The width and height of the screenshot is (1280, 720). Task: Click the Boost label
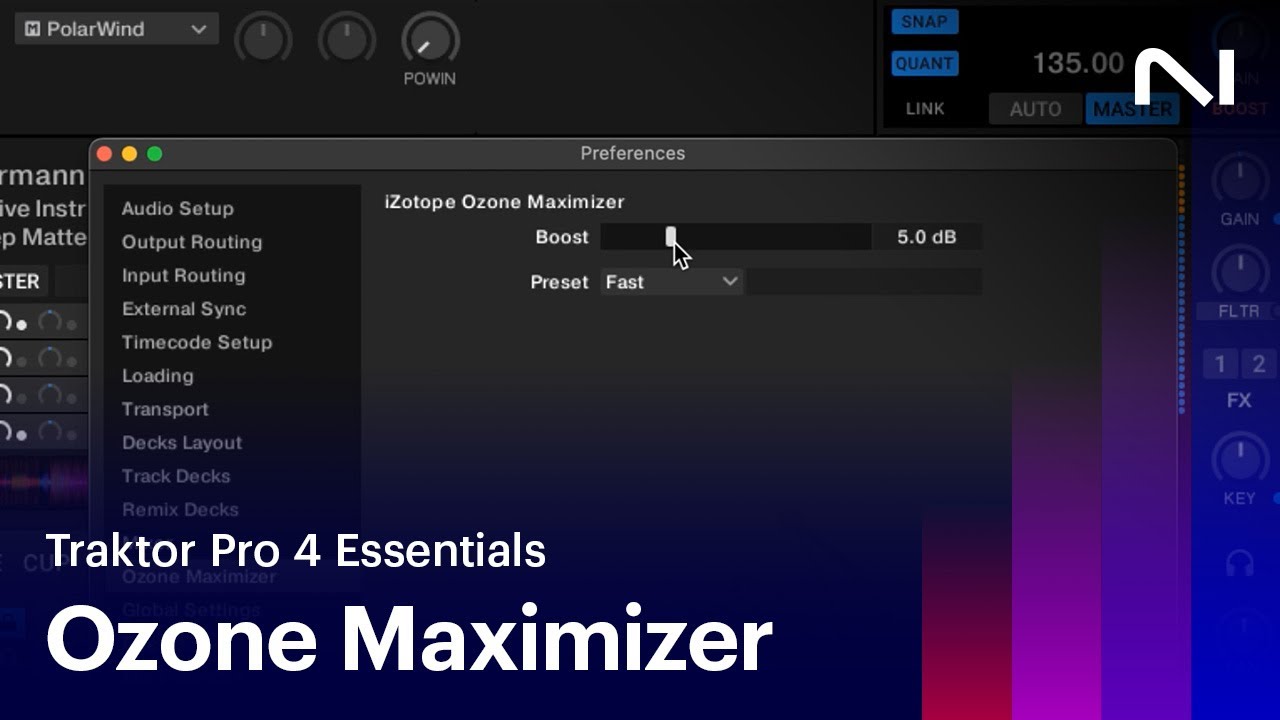coord(562,237)
